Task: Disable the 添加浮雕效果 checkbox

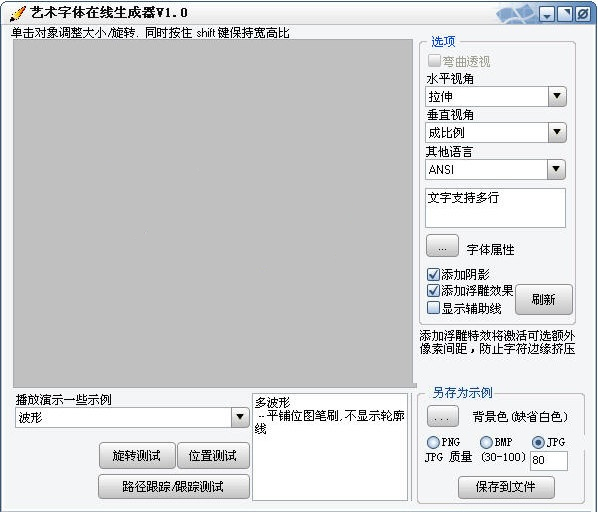Action: 433,291
